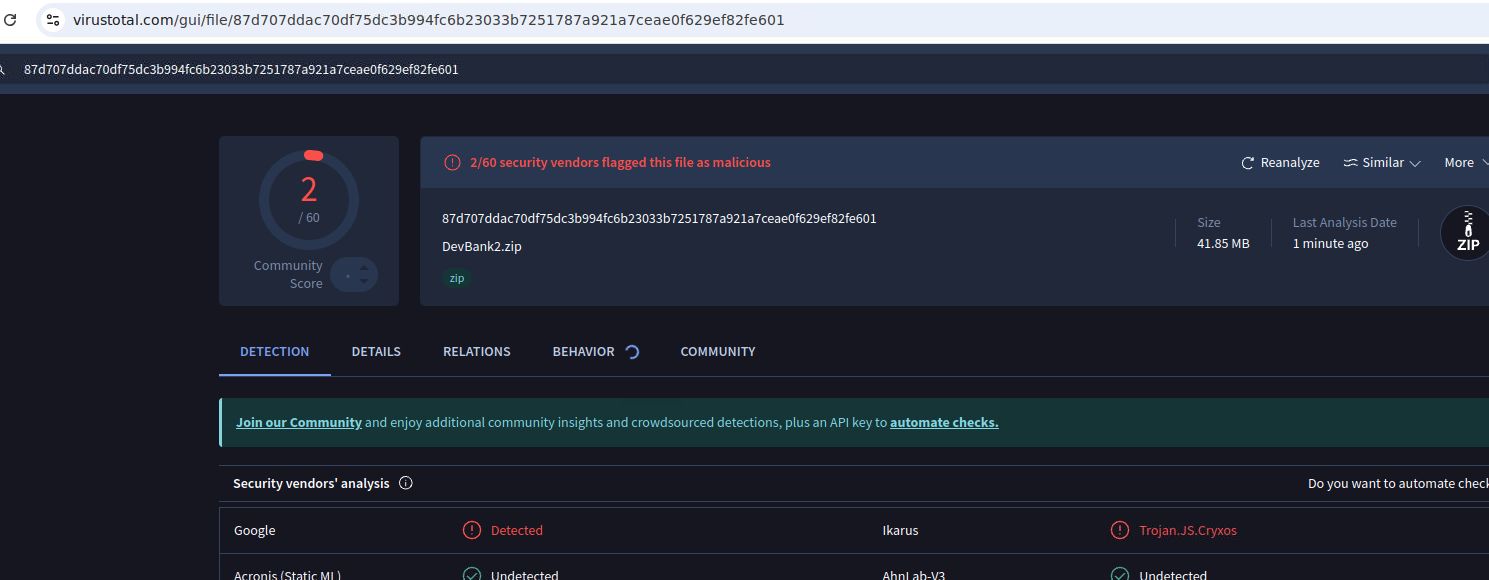
Task: Focus the browser address bar with the virustotal URL
Action: 762,20
